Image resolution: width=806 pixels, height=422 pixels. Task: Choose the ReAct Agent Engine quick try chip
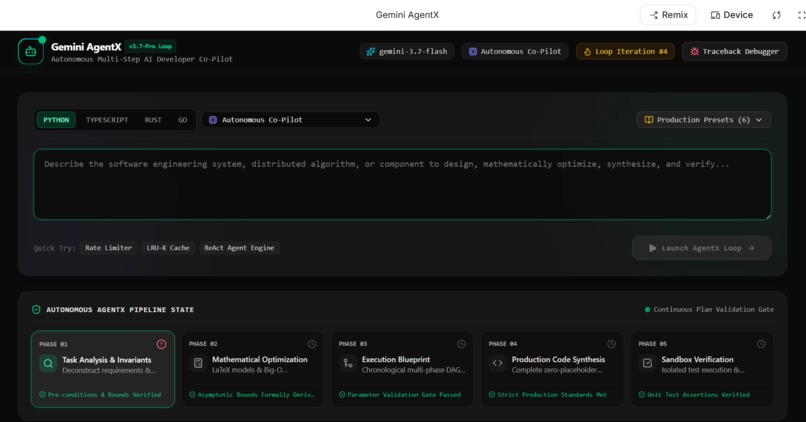coord(239,248)
